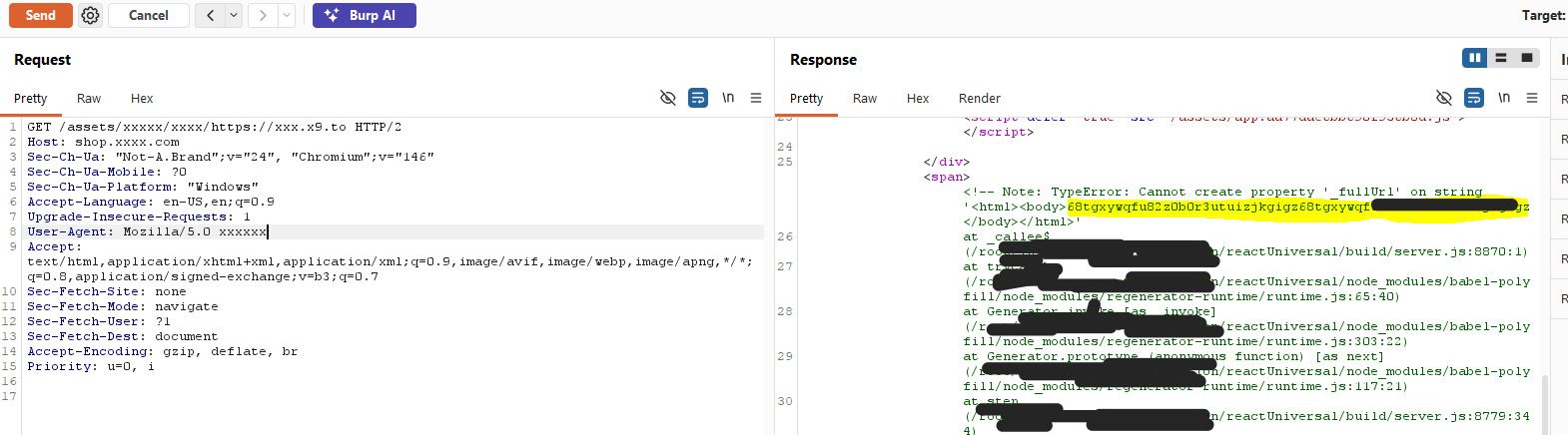The height and width of the screenshot is (435, 1568).
Task: Toggle word wrap icon in Request pane
Action: click(x=698, y=98)
